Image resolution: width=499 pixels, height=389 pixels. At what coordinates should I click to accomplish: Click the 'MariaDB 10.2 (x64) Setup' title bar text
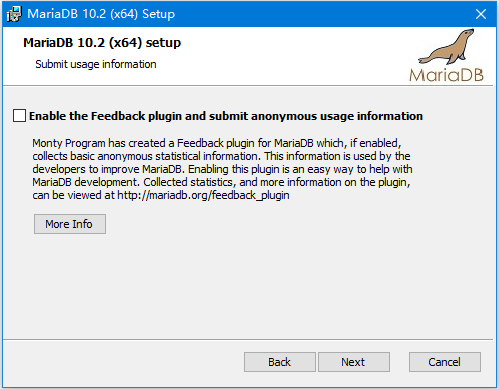pos(101,14)
